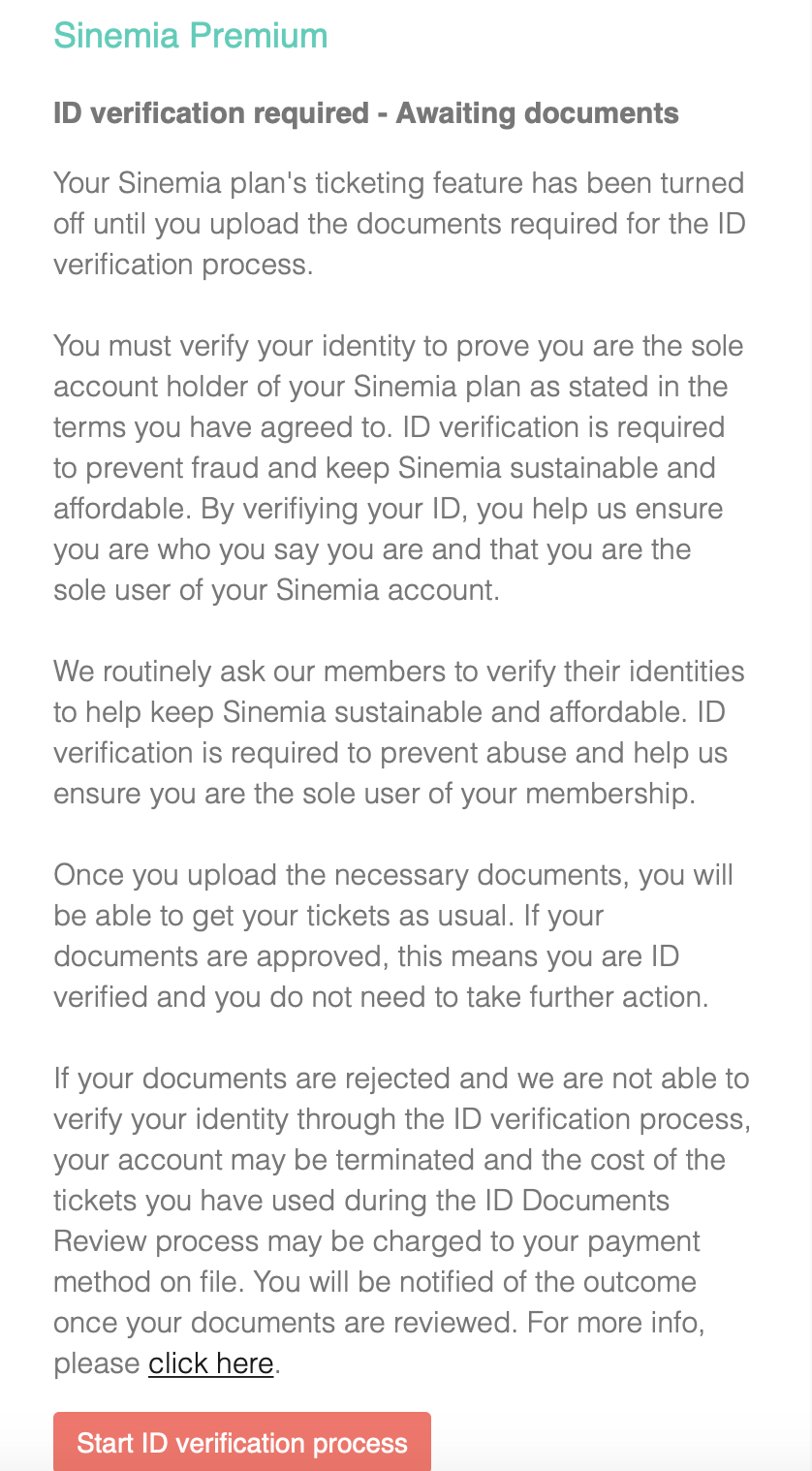
Task: Click the line "once your documents are reviewed. For more info,"
Action: click(379, 1323)
